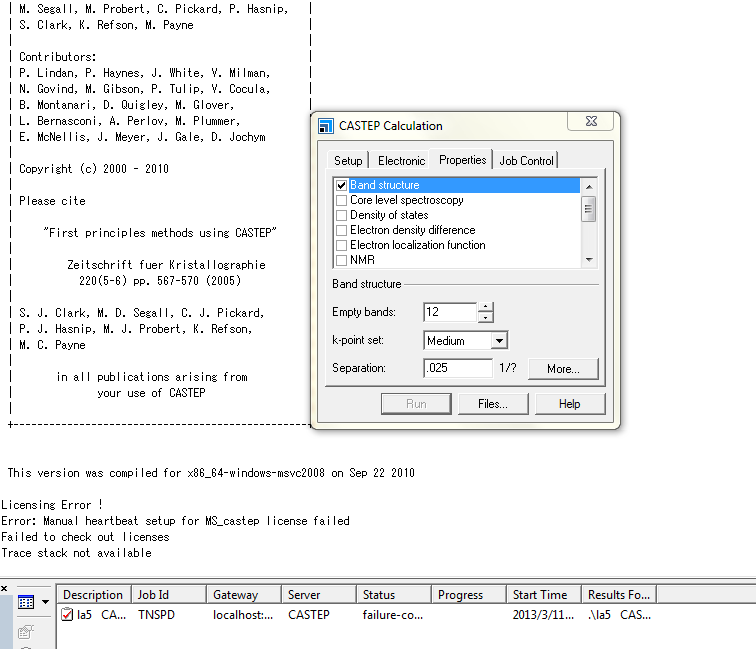Click the Progress column header

(x=469, y=595)
